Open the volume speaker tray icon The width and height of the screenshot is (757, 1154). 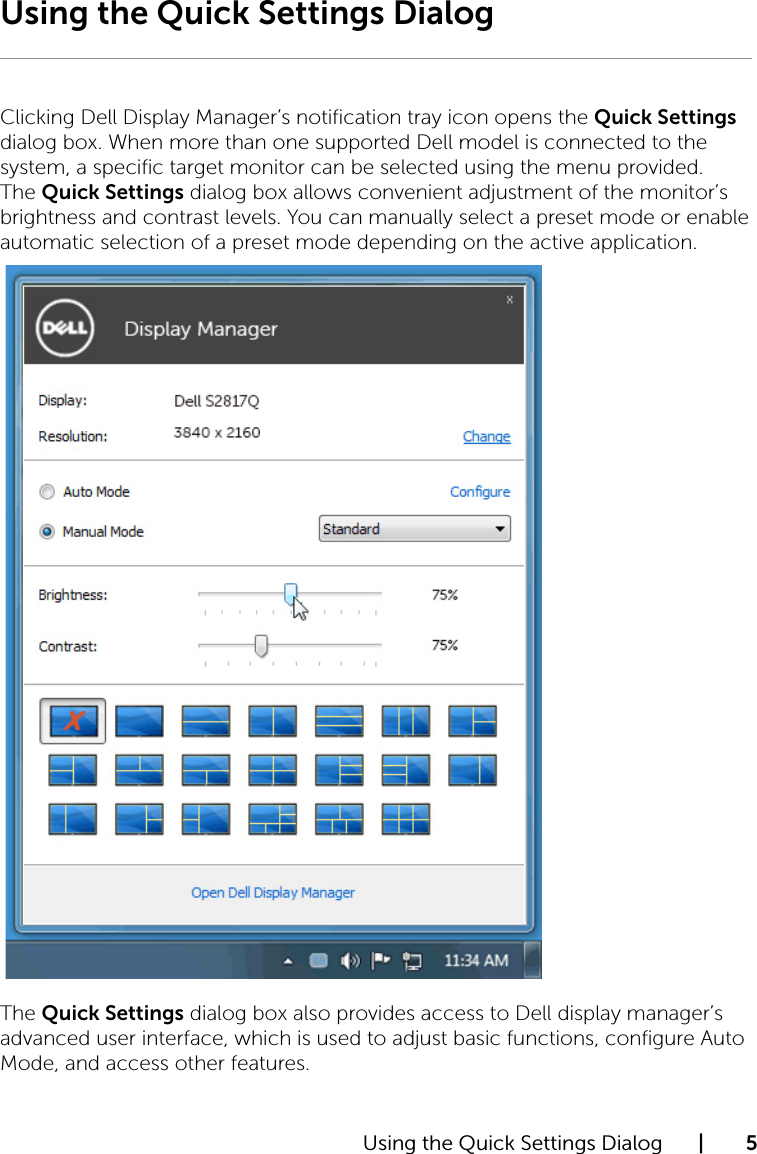[x=349, y=960]
